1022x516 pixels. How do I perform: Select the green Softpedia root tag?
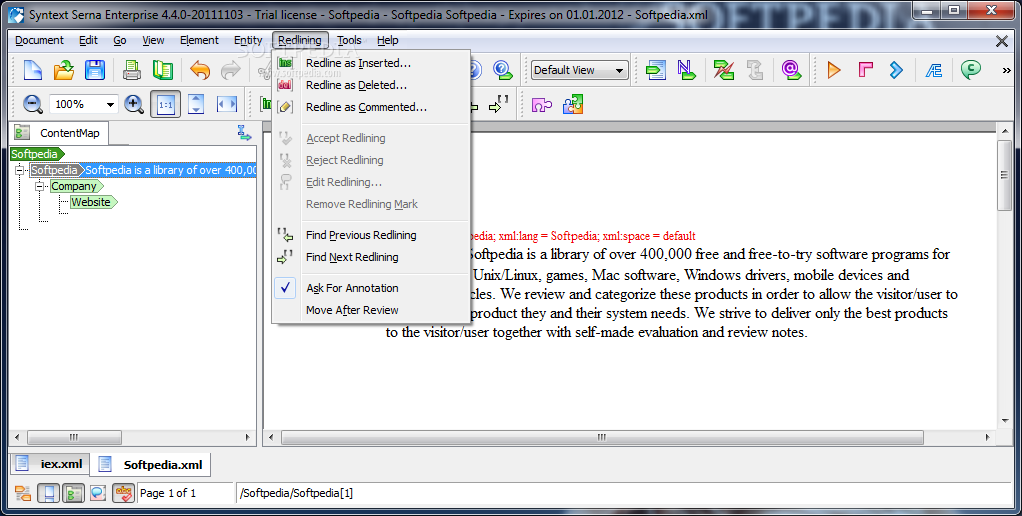[36, 154]
